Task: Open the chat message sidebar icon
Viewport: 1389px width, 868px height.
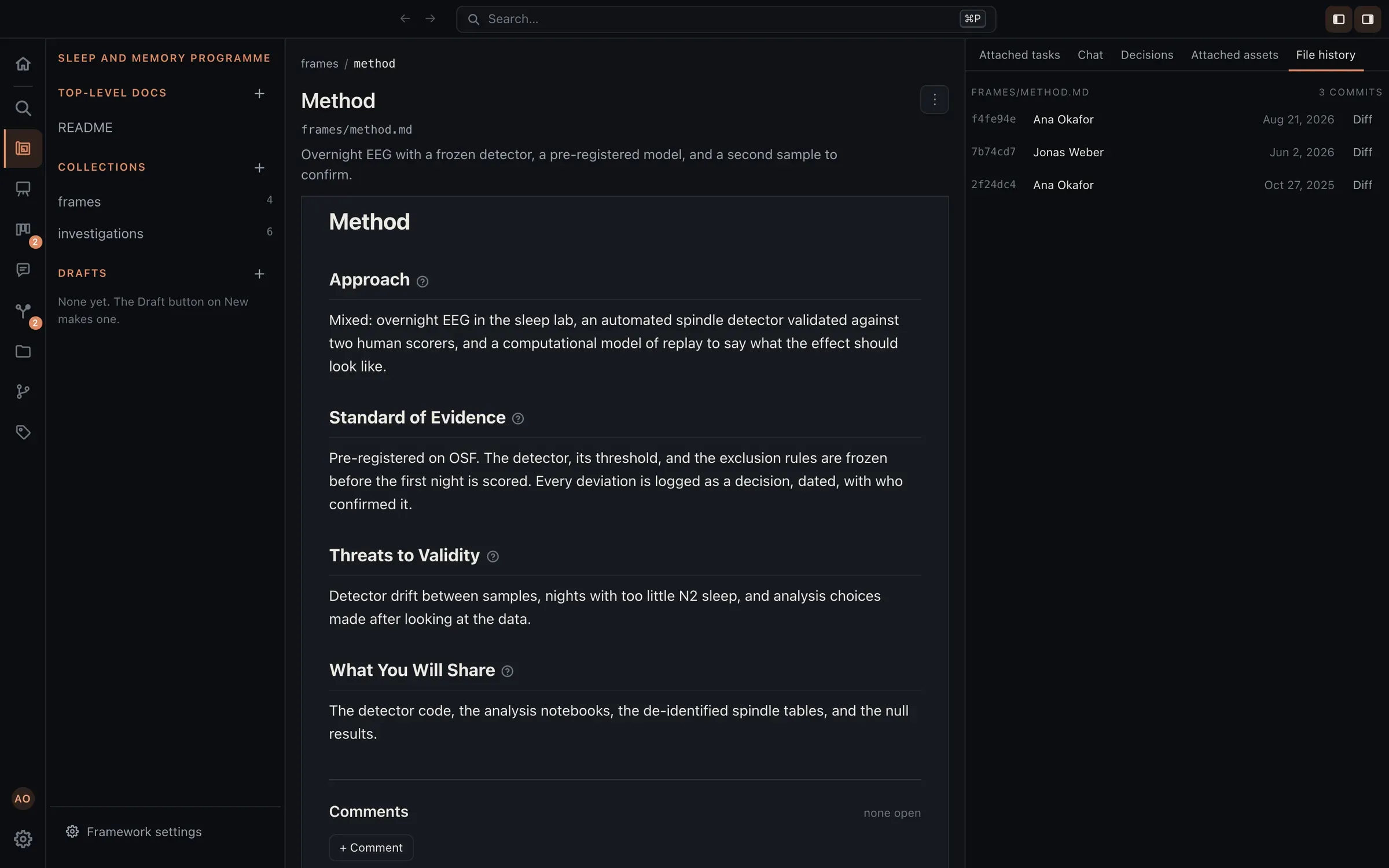Action: coord(23,270)
